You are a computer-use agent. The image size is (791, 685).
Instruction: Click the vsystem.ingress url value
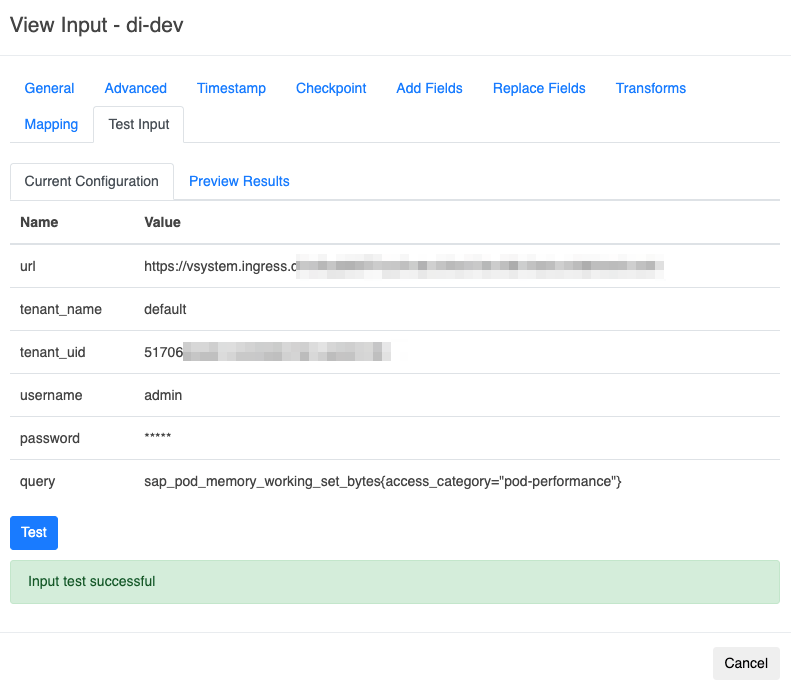pos(404,266)
